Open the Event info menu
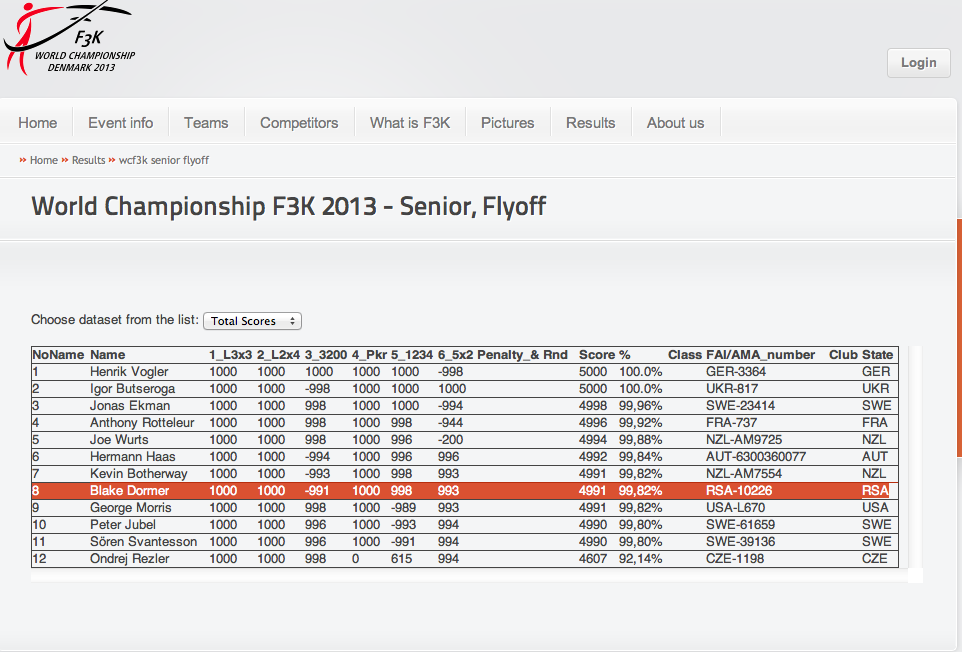962x652 pixels. [120, 123]
